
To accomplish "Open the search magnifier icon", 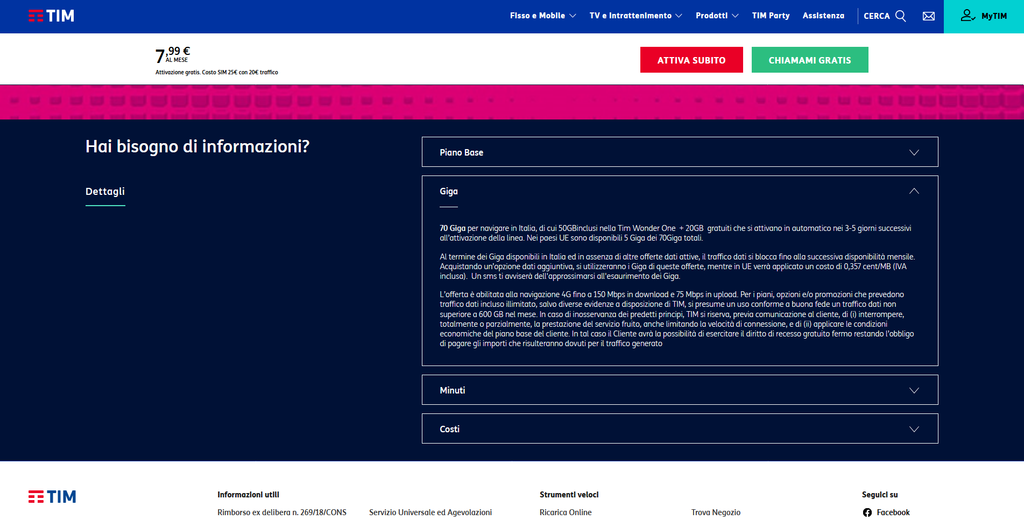I will click(901, 16).
